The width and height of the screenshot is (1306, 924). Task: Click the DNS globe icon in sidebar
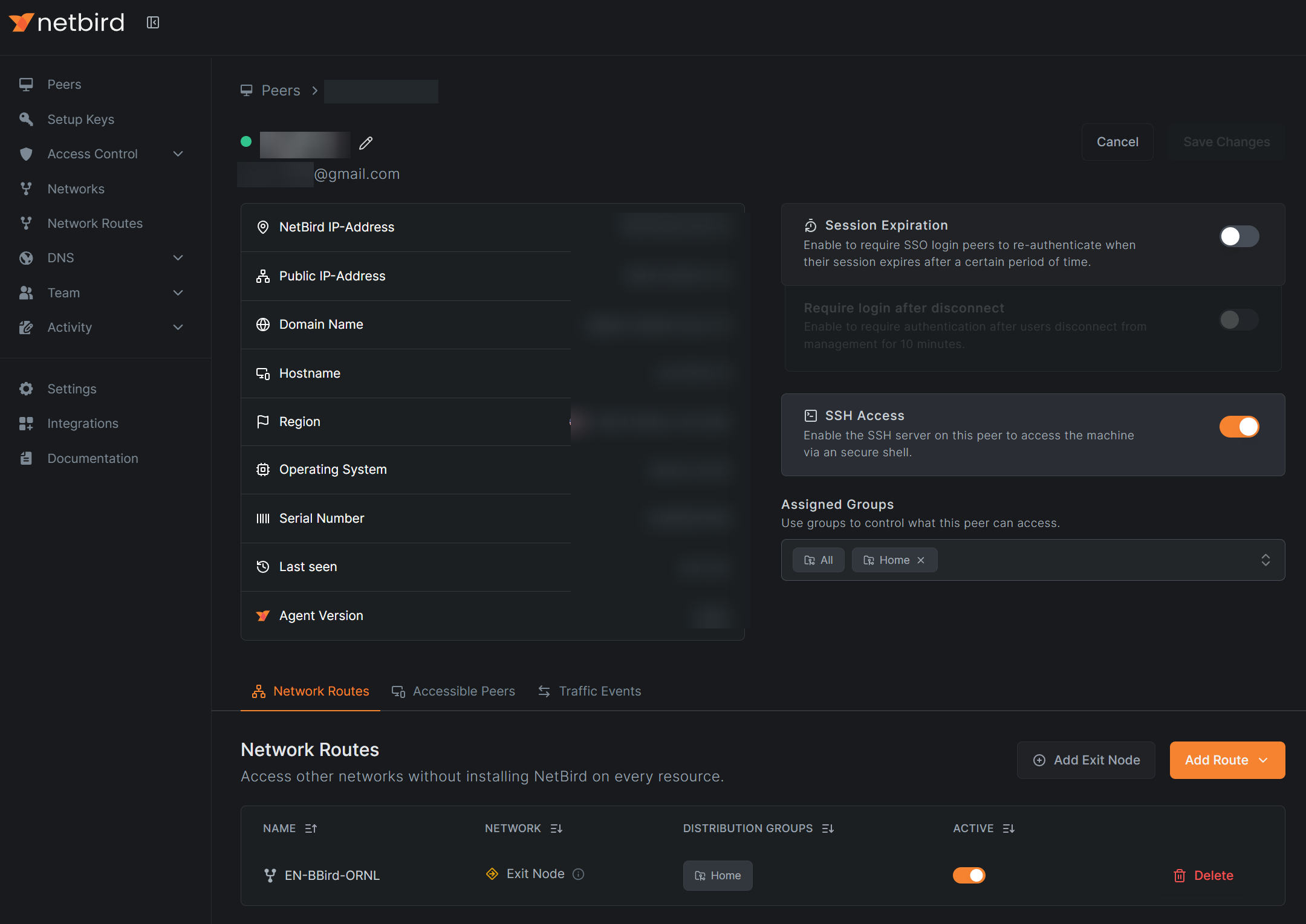pos(26,258)
